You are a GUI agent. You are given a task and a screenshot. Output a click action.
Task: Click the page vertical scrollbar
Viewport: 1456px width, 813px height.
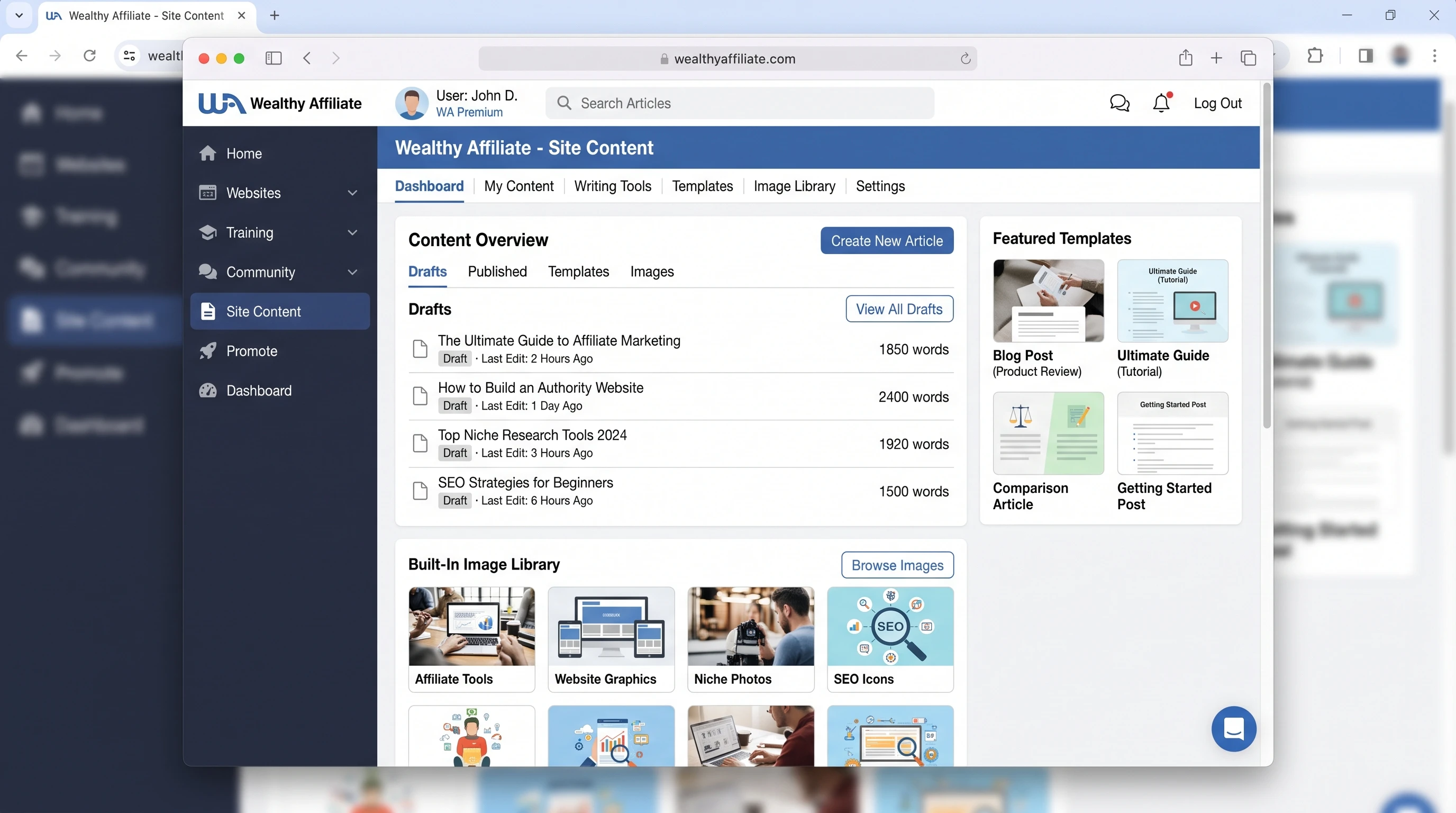pyautogui.click(x=1266, y=255)
